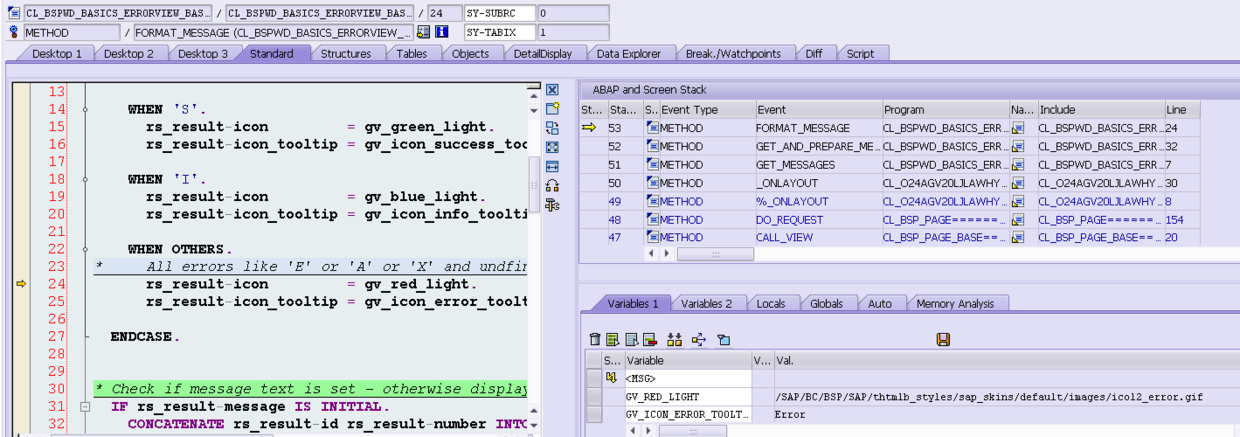Click the yellow change icon next to <MSG>
1240x437 pixels.
[612, 378]
